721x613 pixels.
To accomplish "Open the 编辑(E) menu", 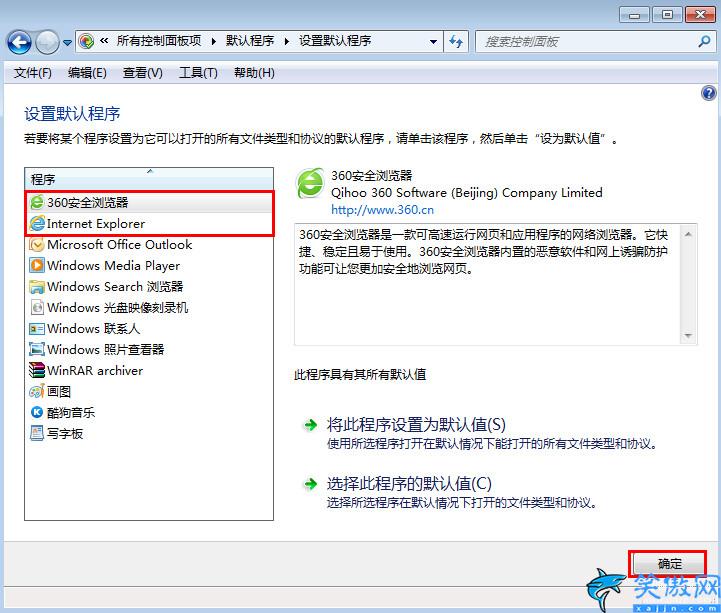I will tap(87, 73).
